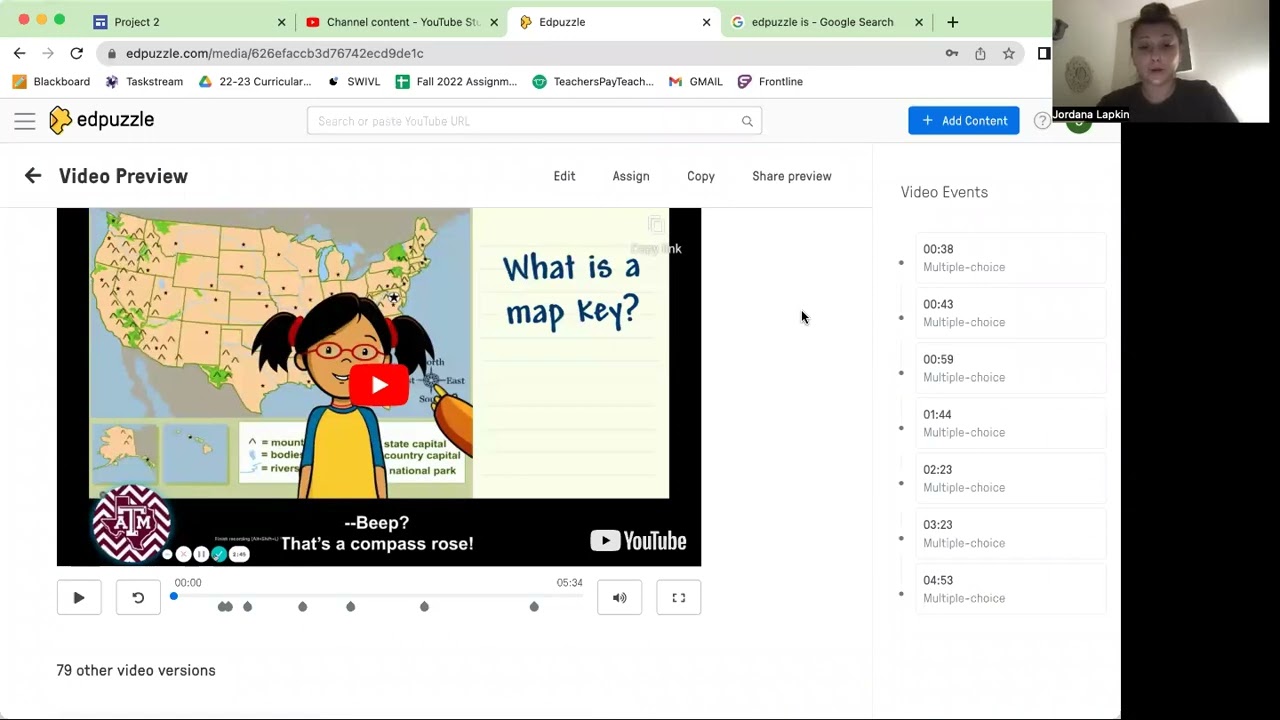Viewport: 1280px width, 720px height.
Task: Jump to the 03:23 question marker on timeline
Action: [x=425, y=607]
